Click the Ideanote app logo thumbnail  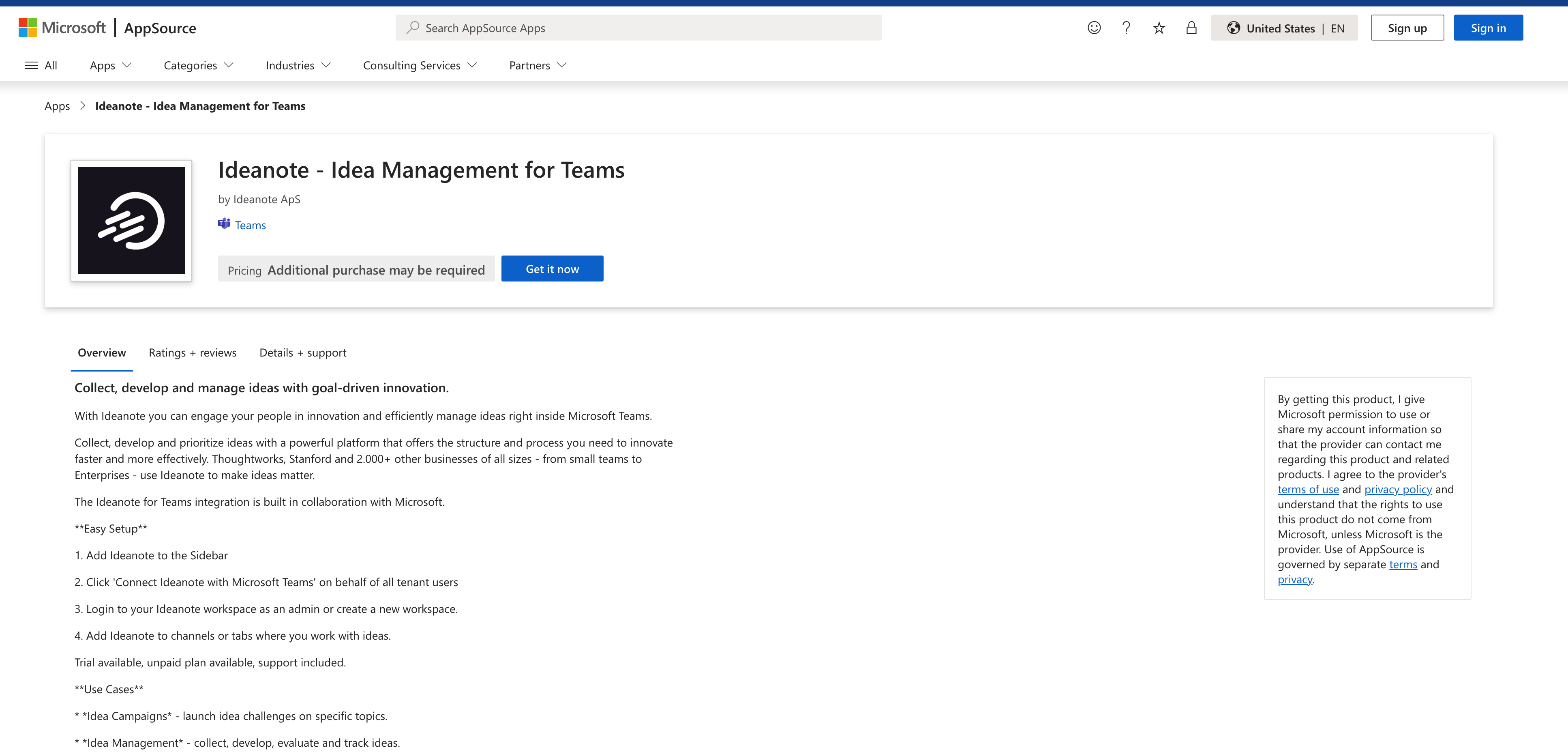(131, 220)
